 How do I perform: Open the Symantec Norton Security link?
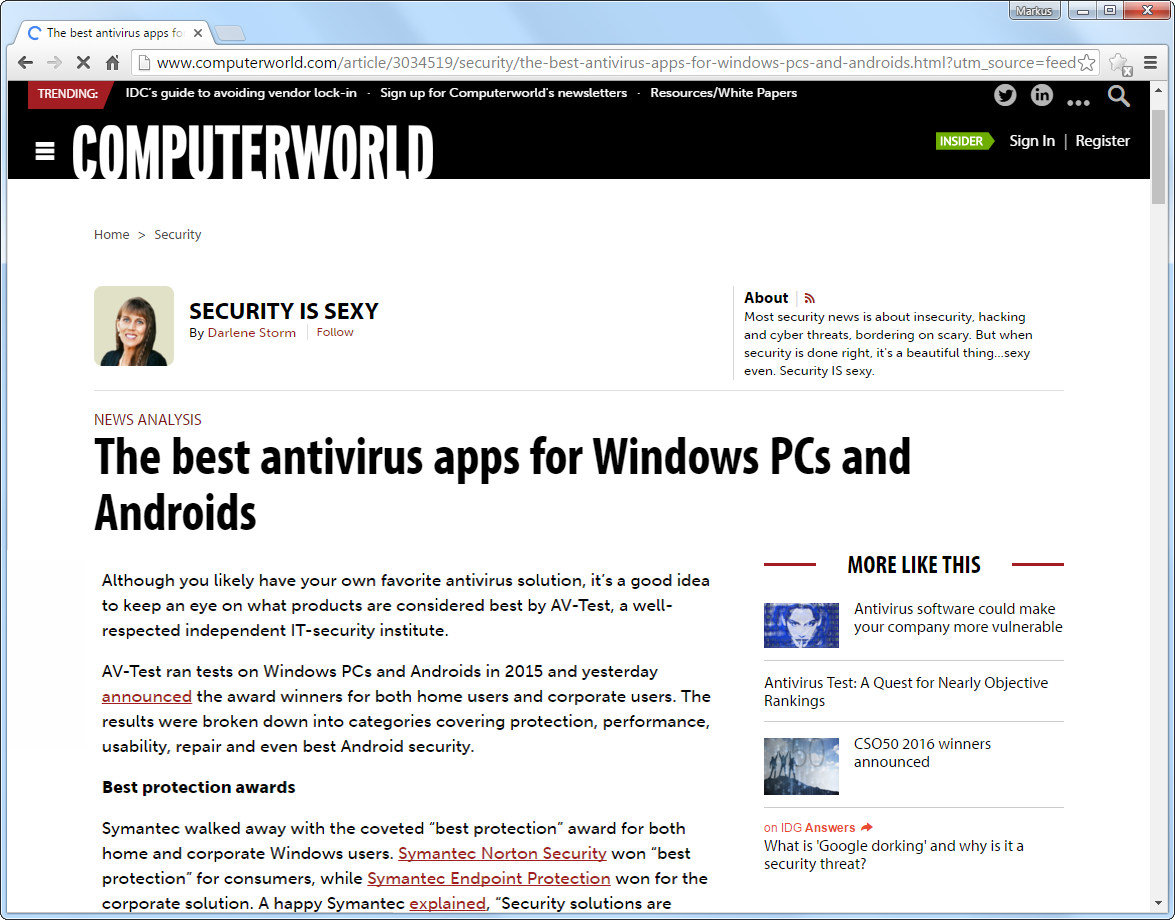[x=502, y=853]
